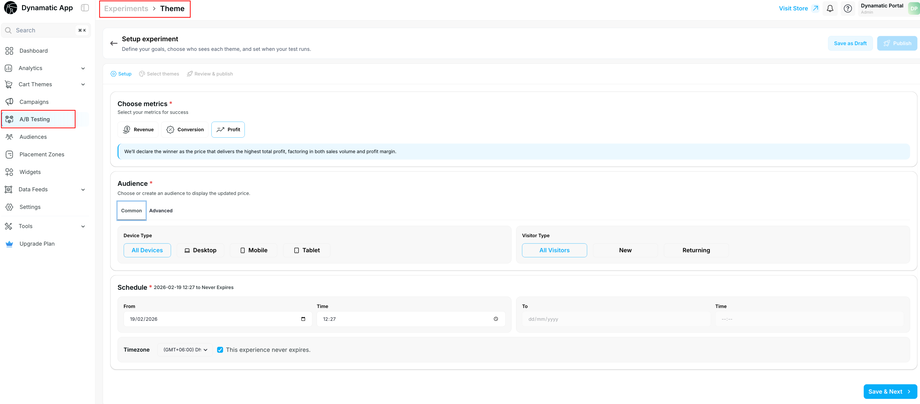Collapse the sidebar panel icon

[x=85, y=8]
